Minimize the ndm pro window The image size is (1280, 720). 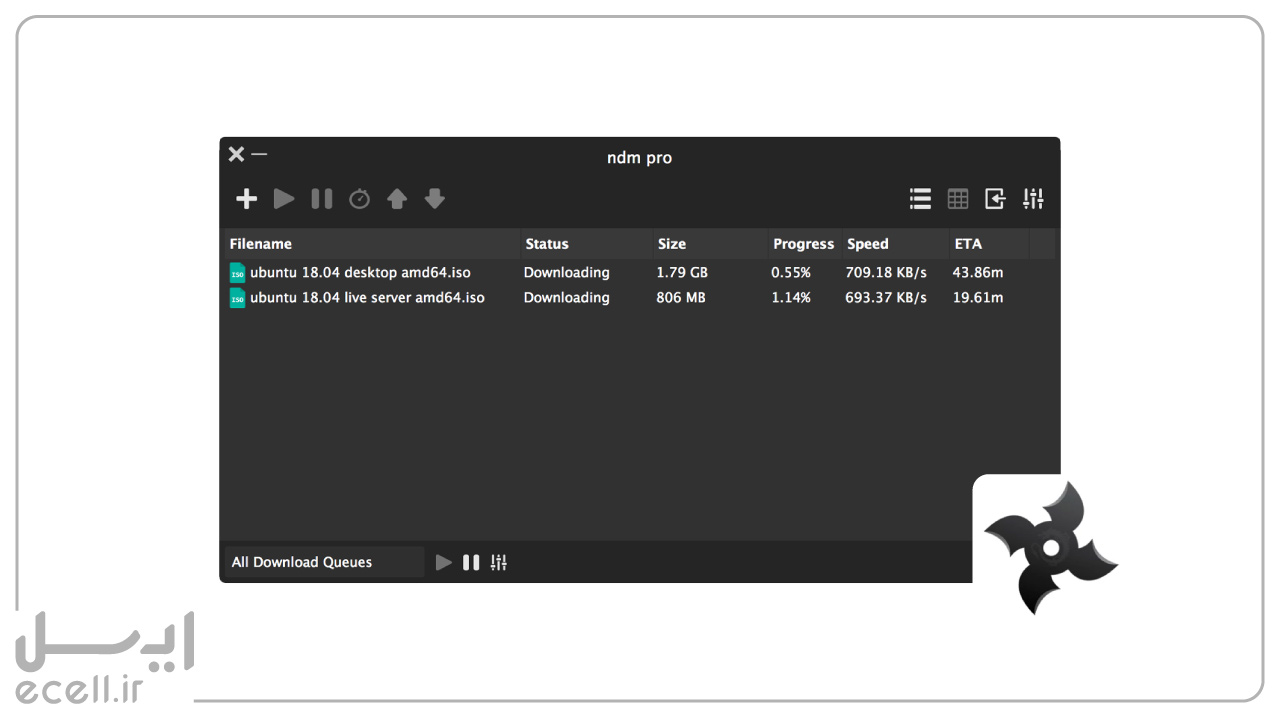click(x=259, y=154)
